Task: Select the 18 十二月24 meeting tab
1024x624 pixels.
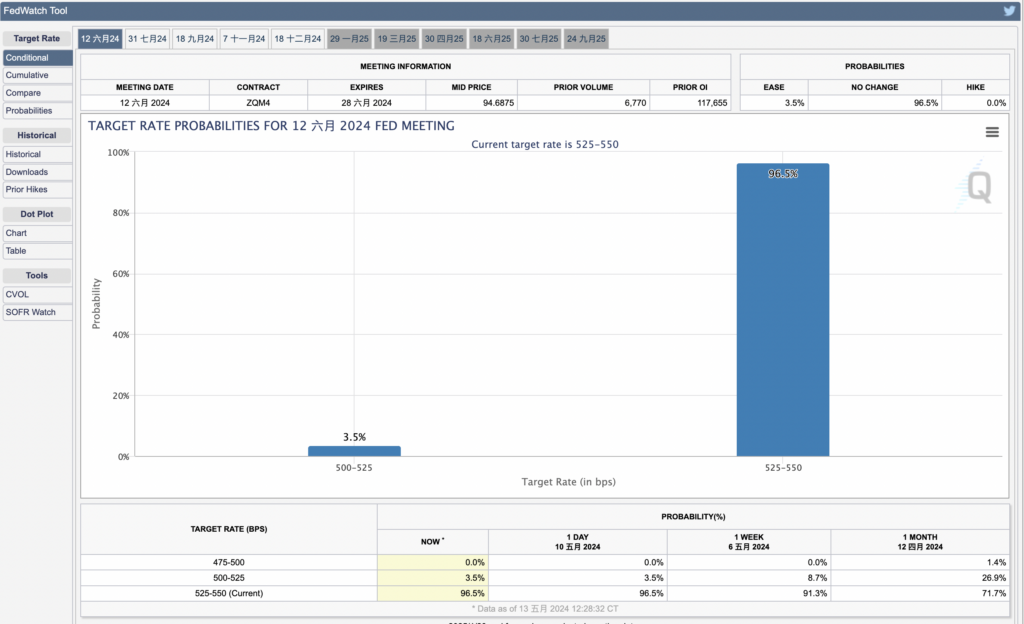Action: [x=297, y=39]
